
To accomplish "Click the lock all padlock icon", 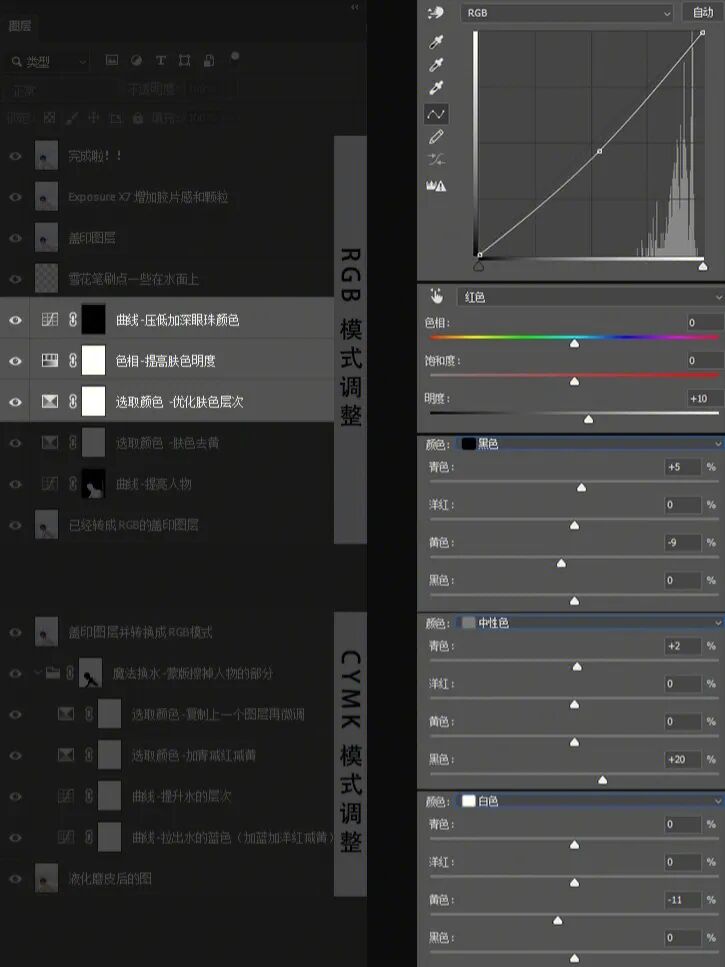I will [138, 117].
